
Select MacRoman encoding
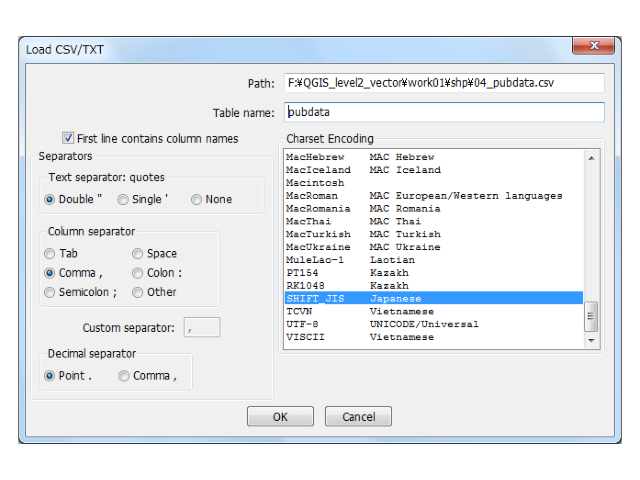pyautogui.click(x=434, y=196)
